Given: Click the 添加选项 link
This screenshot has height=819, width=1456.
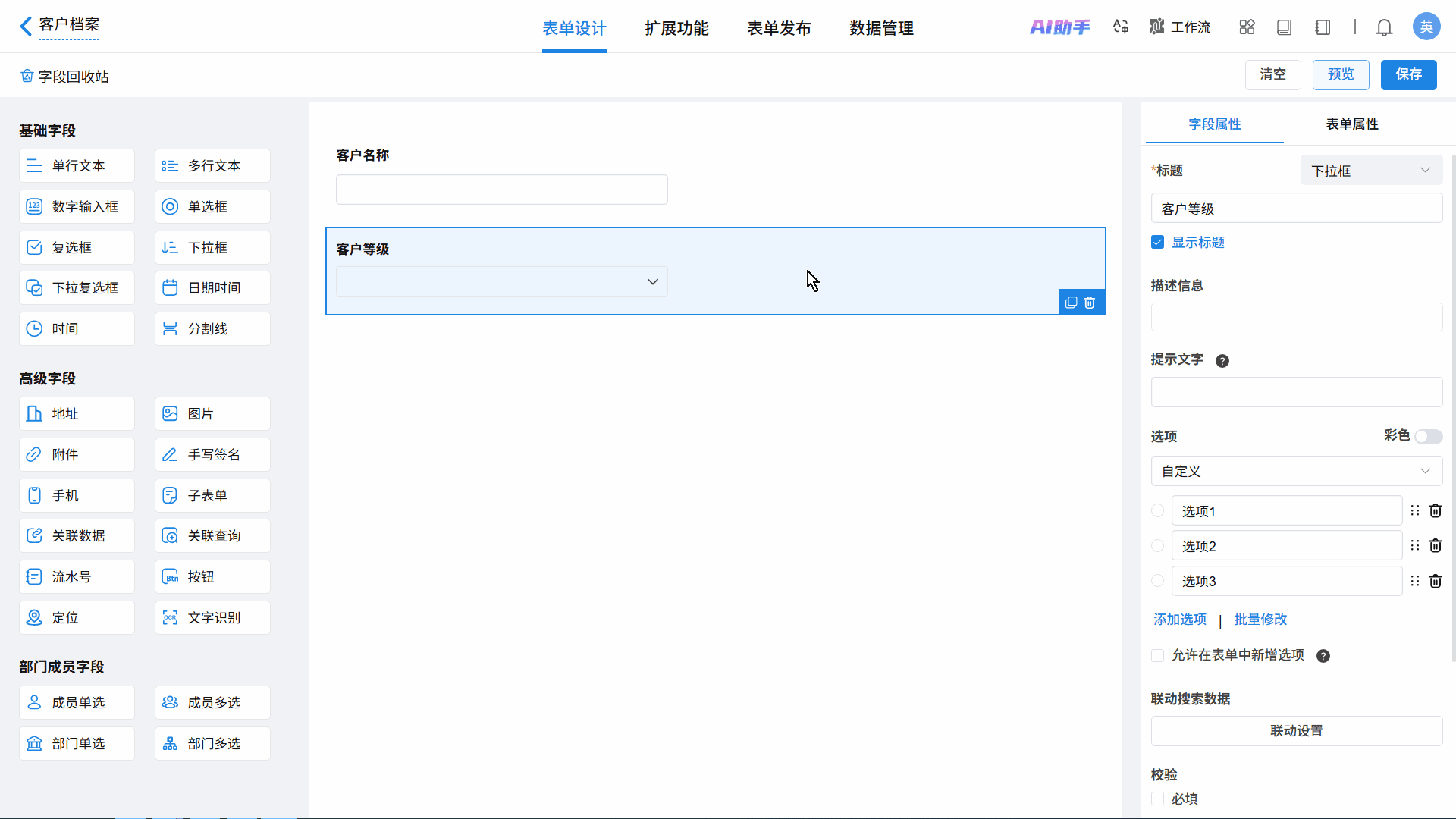Looking at the screenshot, I should pos(1179,620).
